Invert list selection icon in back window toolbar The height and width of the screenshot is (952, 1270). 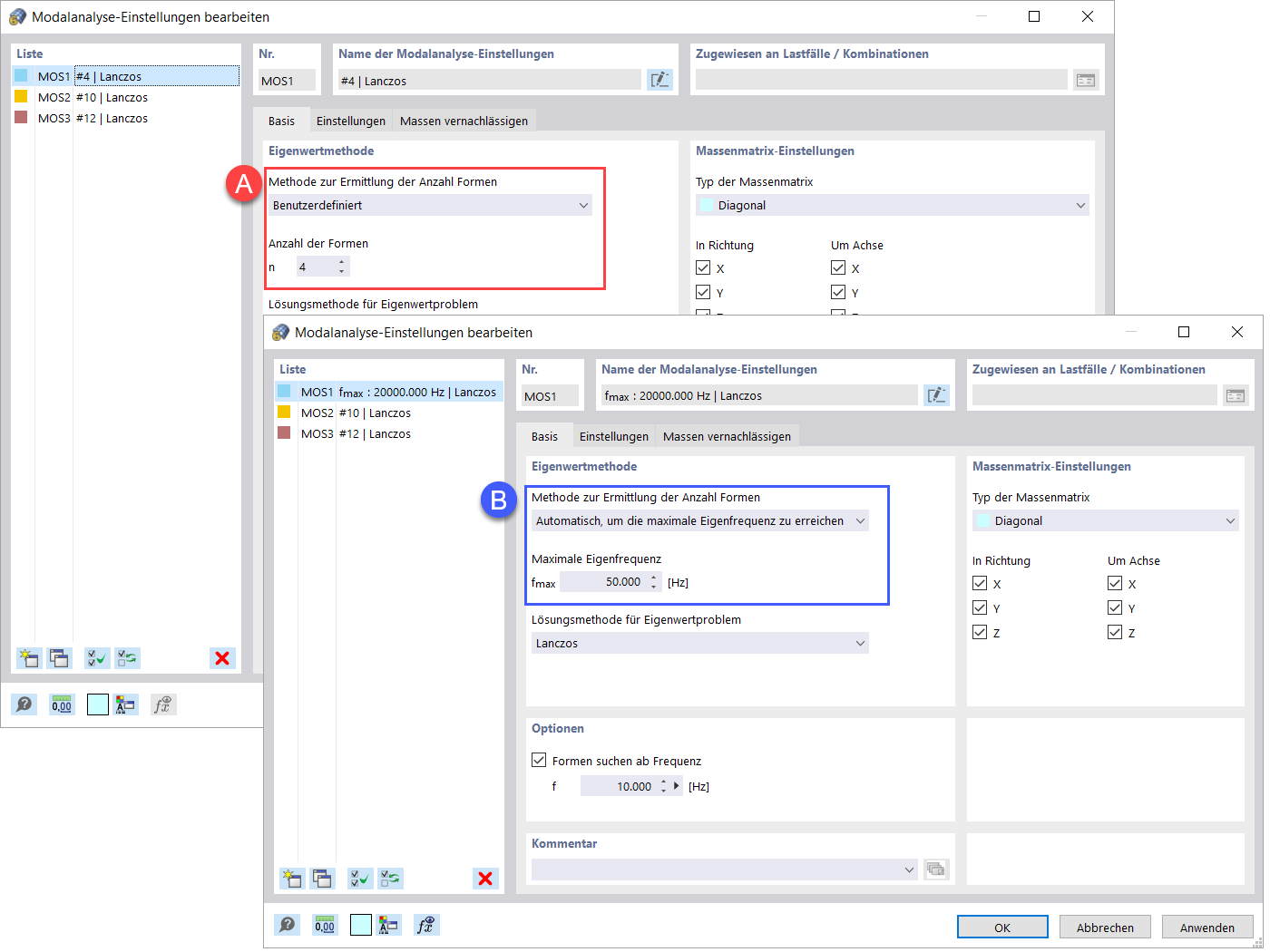(x=127, y=658)
